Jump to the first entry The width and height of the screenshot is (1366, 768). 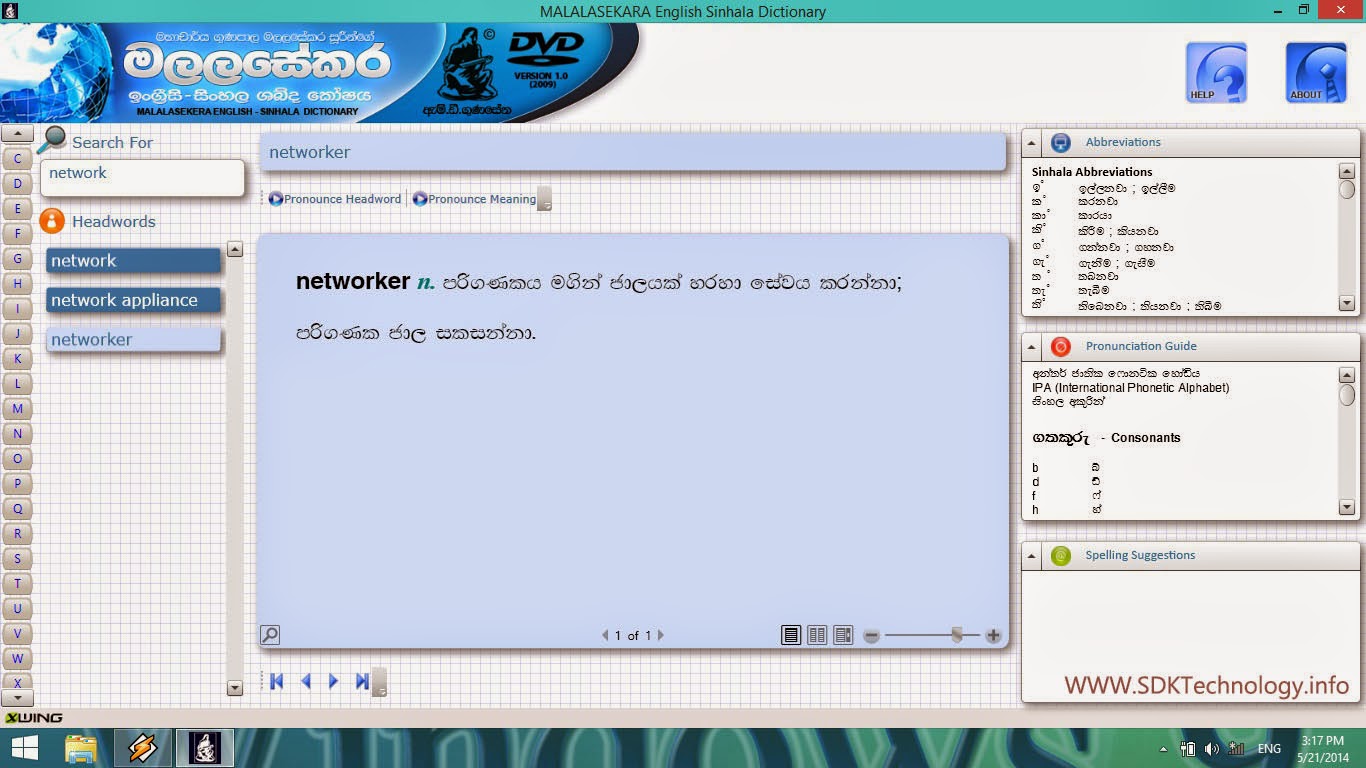[x=277, y=681]
